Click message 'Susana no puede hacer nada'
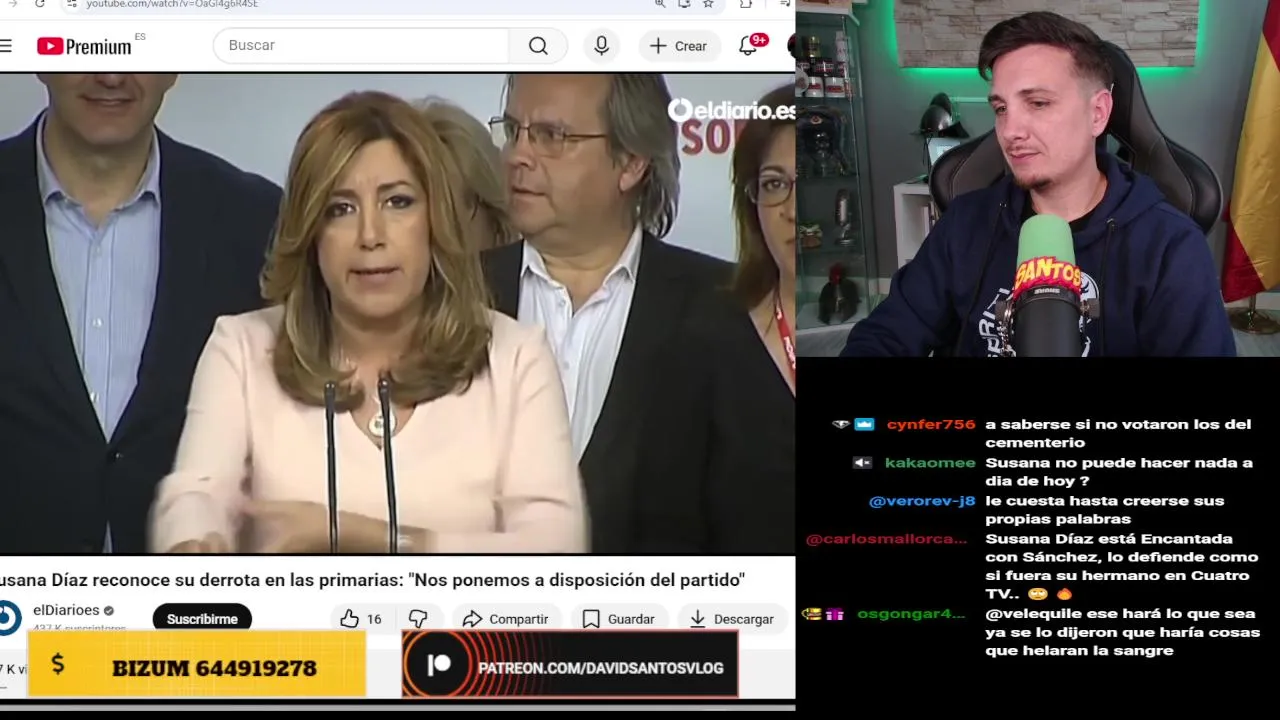The height and width of the screenshot is (720, 1280). click(x=1119, y=471)
